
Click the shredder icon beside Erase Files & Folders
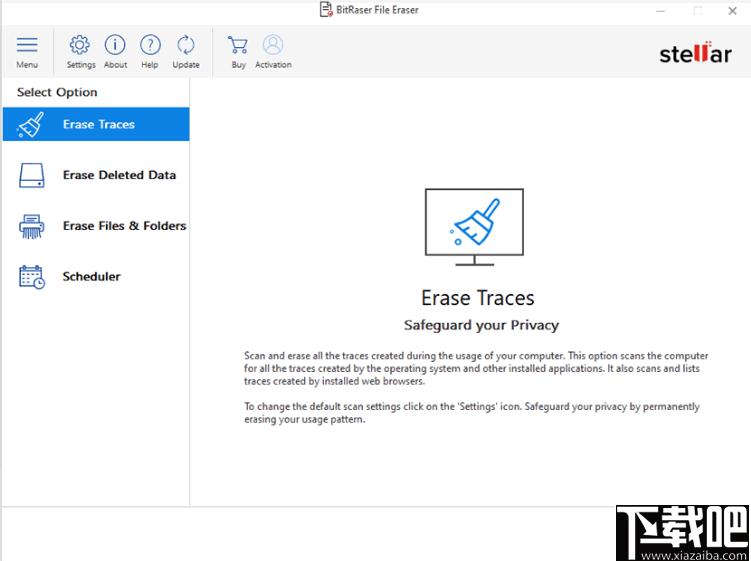tap(32, 226)
